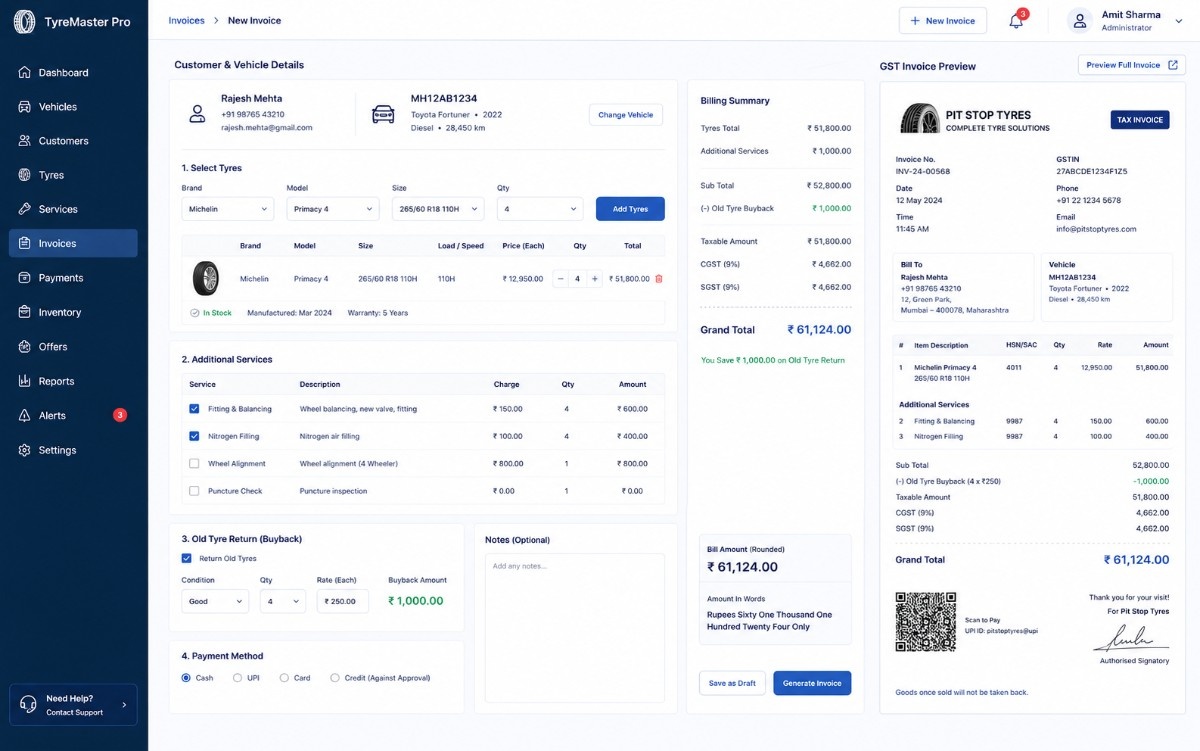Viewport: 1200px width, 751px height.
Task: Click the authorised signatory signature
Action: (1130, 638)
